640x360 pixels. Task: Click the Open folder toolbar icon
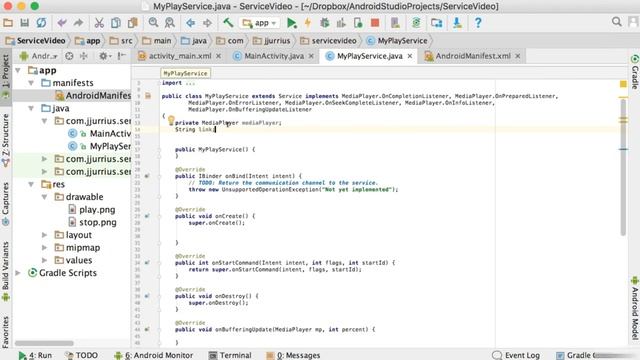click(8, 23)
